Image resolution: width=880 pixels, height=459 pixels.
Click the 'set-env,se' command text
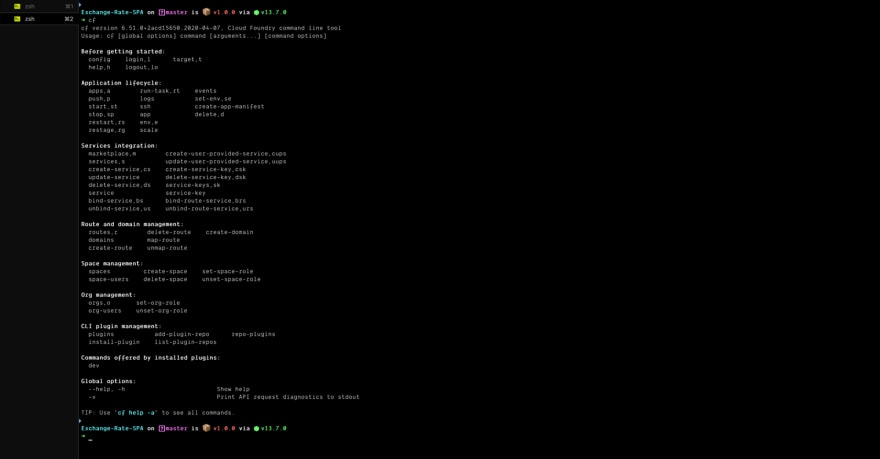coord(213,98)
